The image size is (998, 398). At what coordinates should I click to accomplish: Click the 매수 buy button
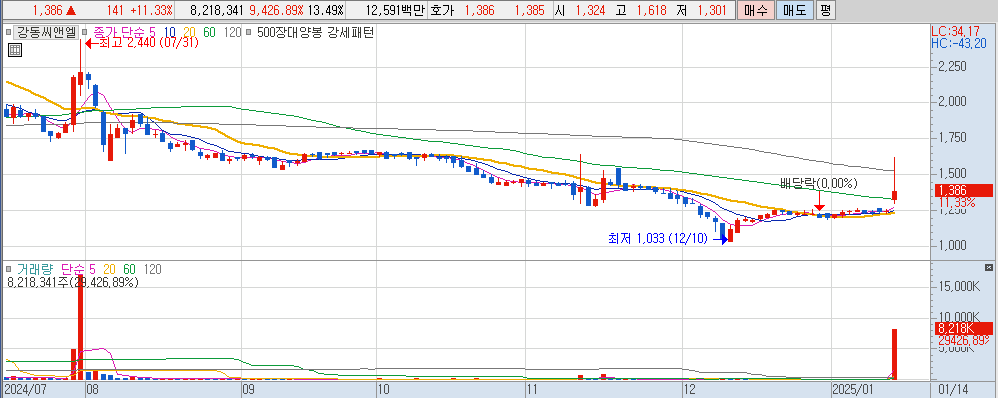(756, 10)
